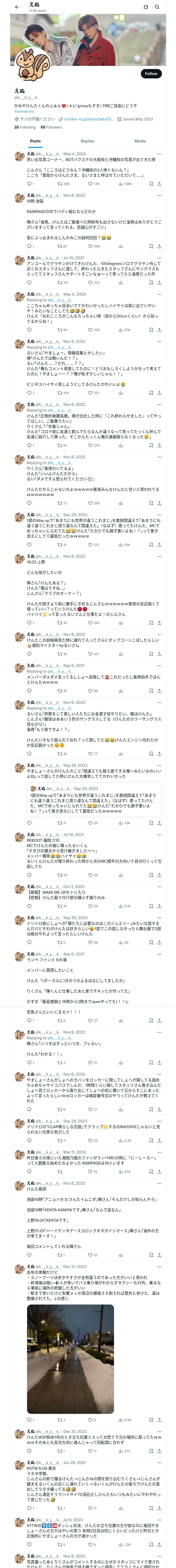
Task: Open search with the magnifier icon
Action: [157, 7]
